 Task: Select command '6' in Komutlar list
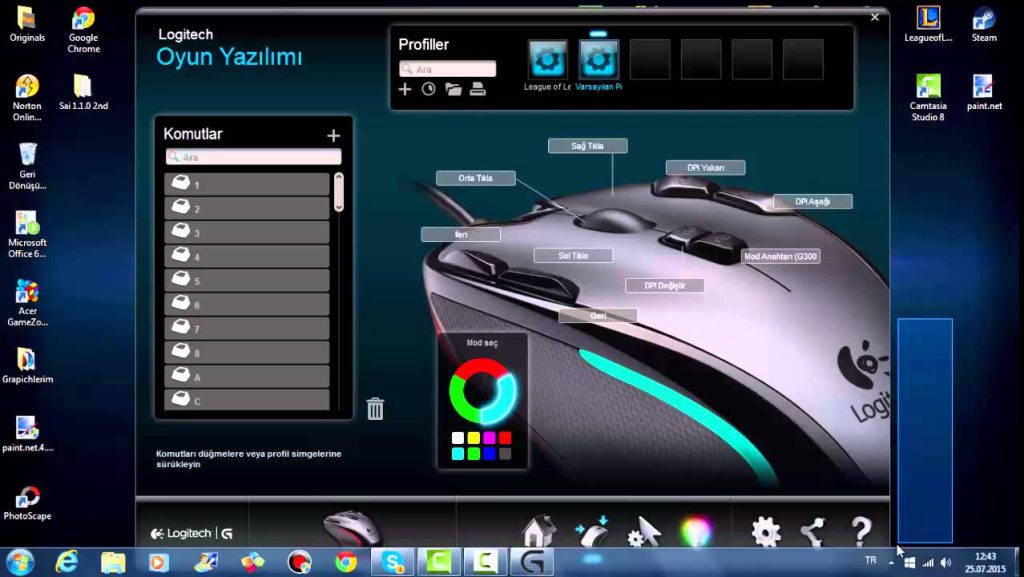click(x=247, y=305)
